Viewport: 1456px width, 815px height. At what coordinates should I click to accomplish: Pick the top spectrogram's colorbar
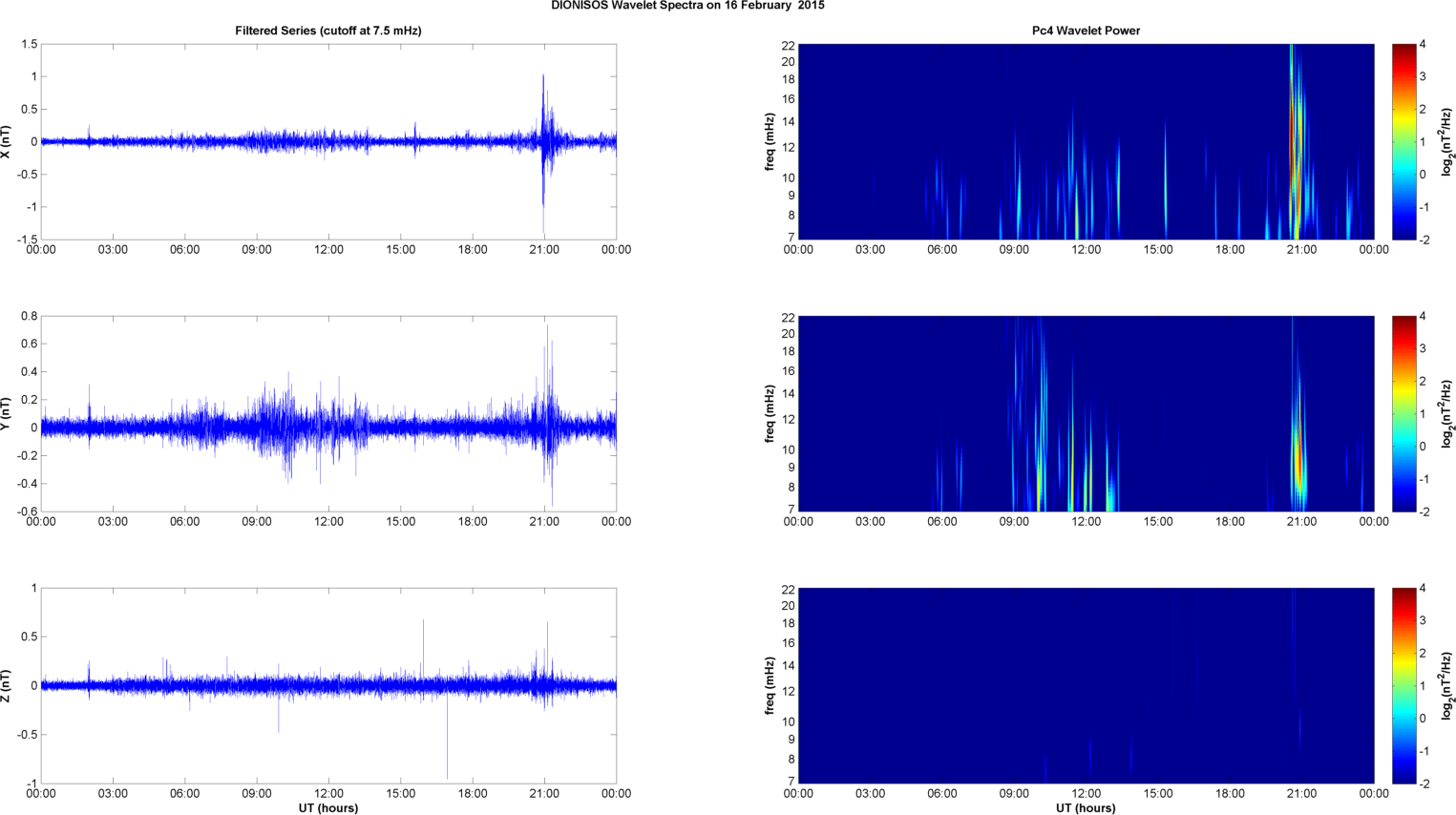coord(1403,141)
